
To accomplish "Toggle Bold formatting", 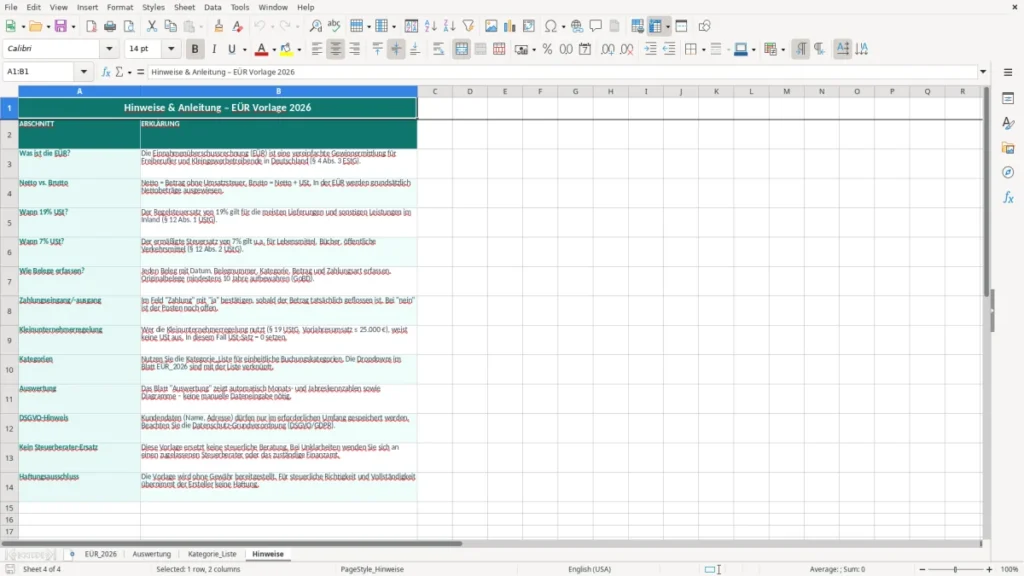I will point(195,49).
